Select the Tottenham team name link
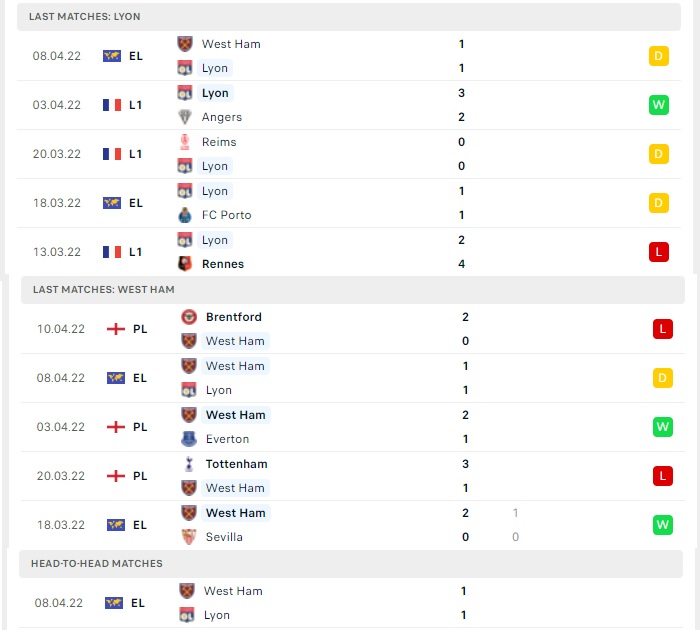Screen dimensions: 700x630 [237, 464]
